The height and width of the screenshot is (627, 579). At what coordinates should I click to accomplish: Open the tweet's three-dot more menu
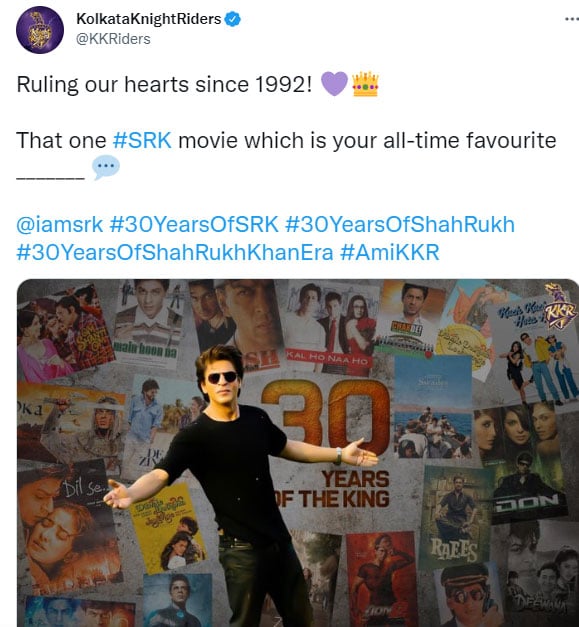(x=572, y=19)
